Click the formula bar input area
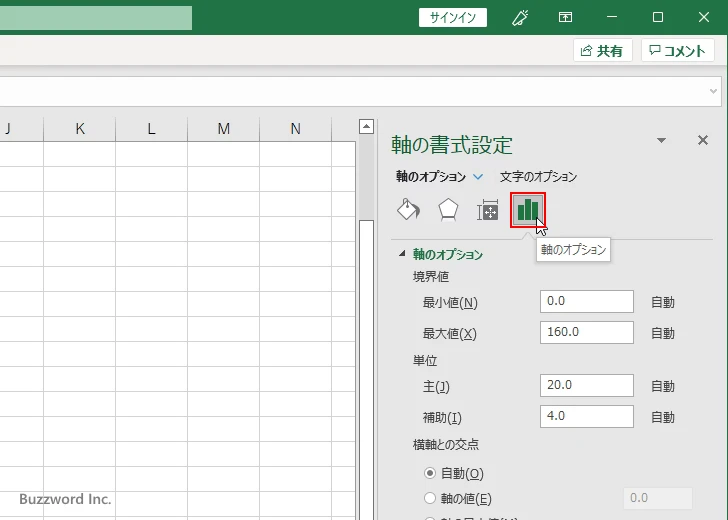Image resolution: width=728 pixels, height=520 pixels. (353, 91)
